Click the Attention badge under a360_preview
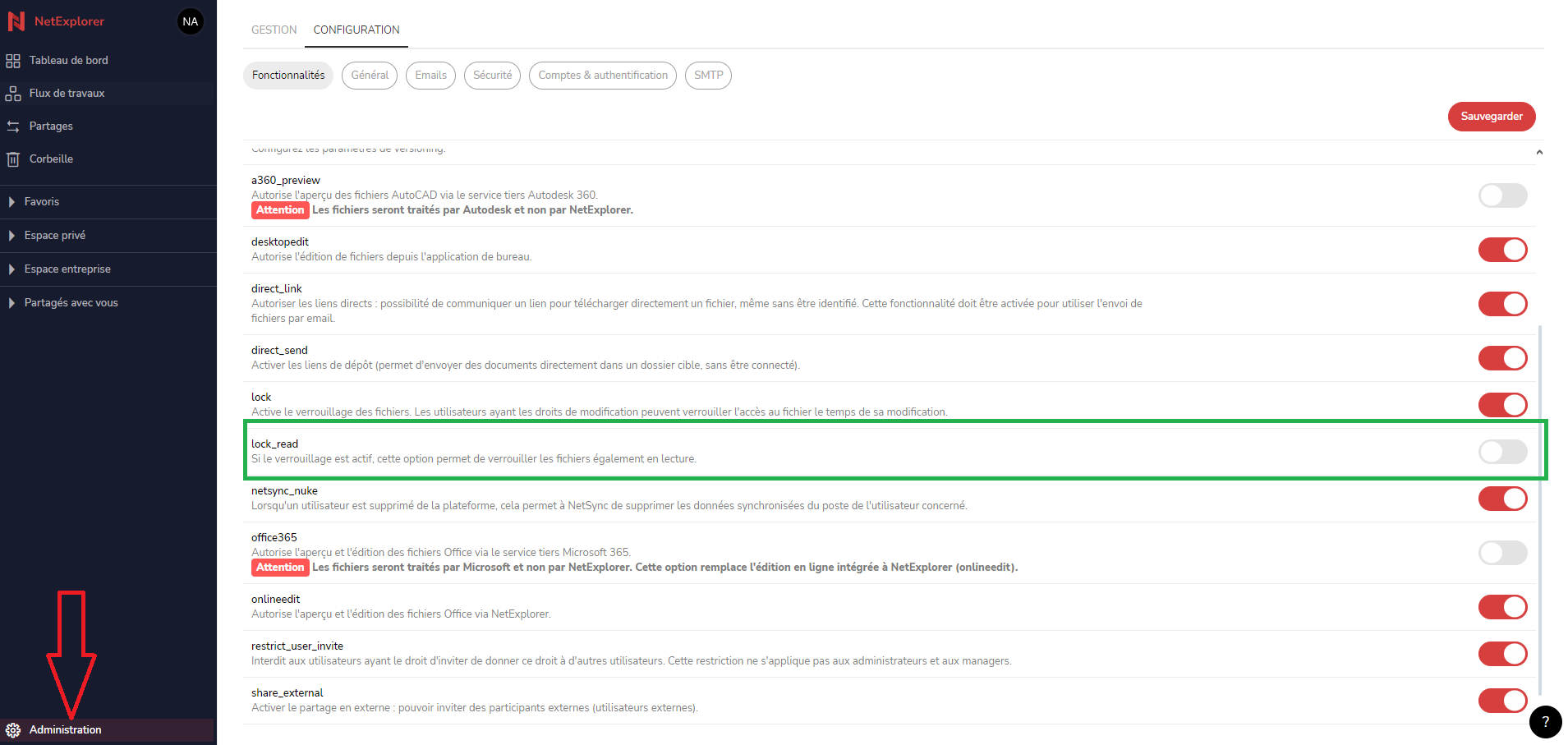 pyautogui.click(x=280, y=210)
